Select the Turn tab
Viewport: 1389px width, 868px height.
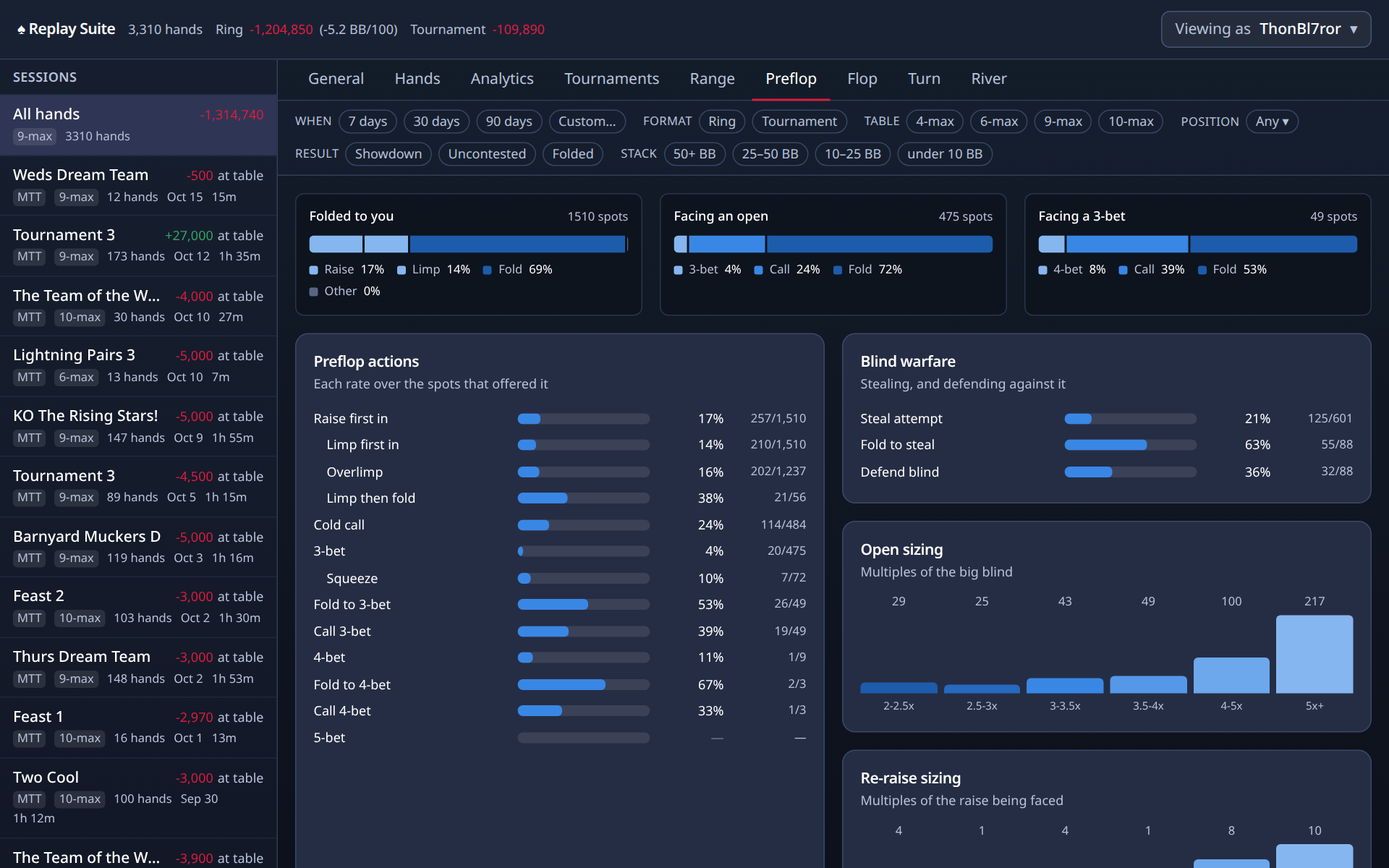924,79
